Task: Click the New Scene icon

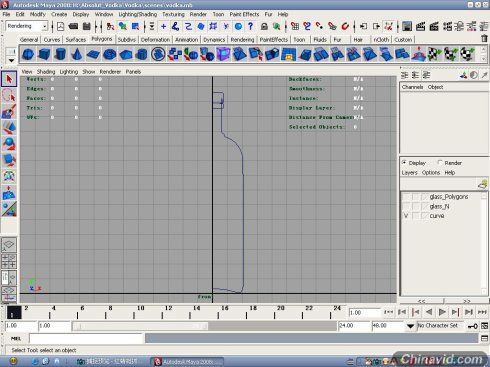Action: [60, 26]
